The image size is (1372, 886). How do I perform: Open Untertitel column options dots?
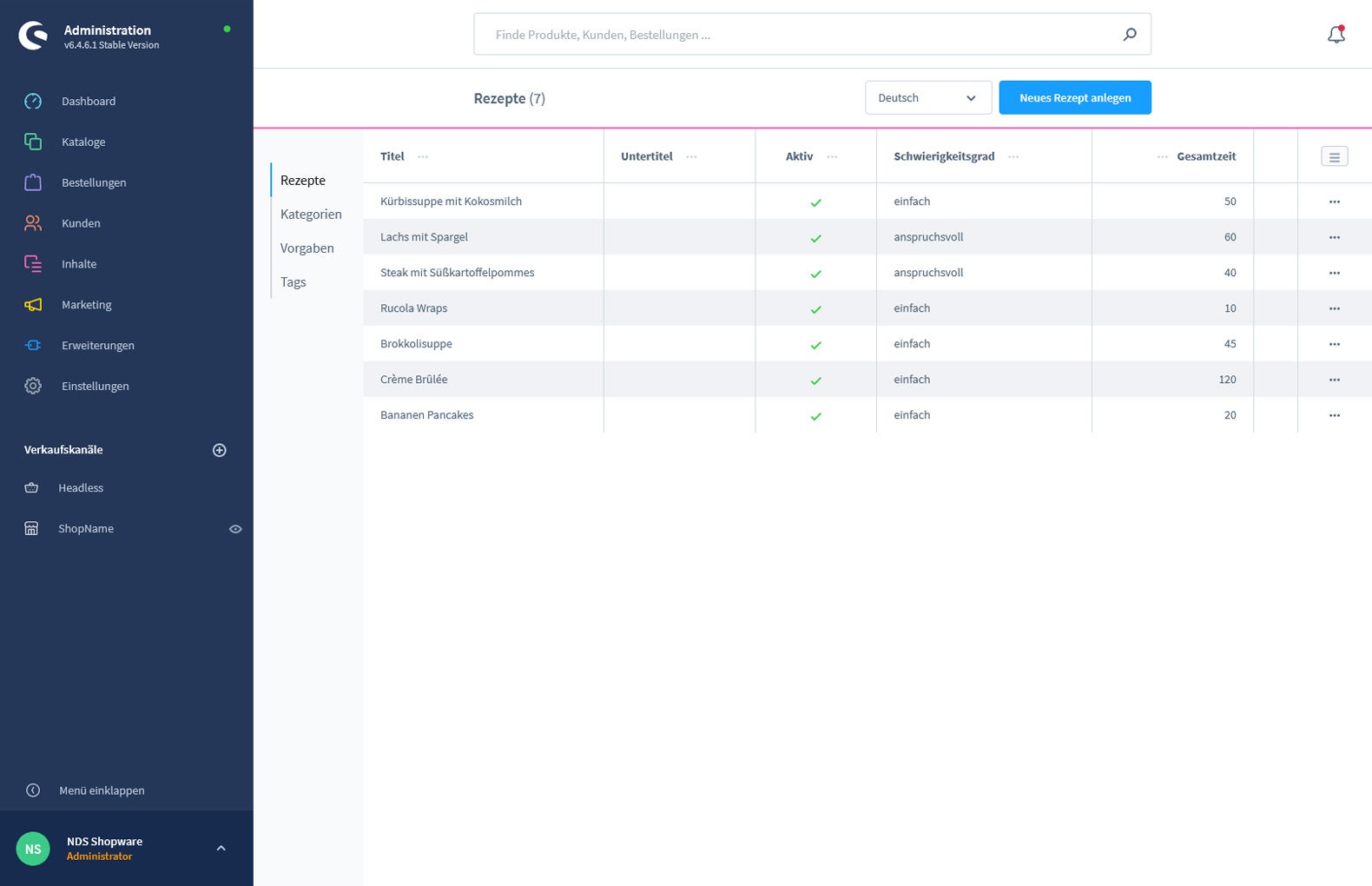[x=691, y=156]
